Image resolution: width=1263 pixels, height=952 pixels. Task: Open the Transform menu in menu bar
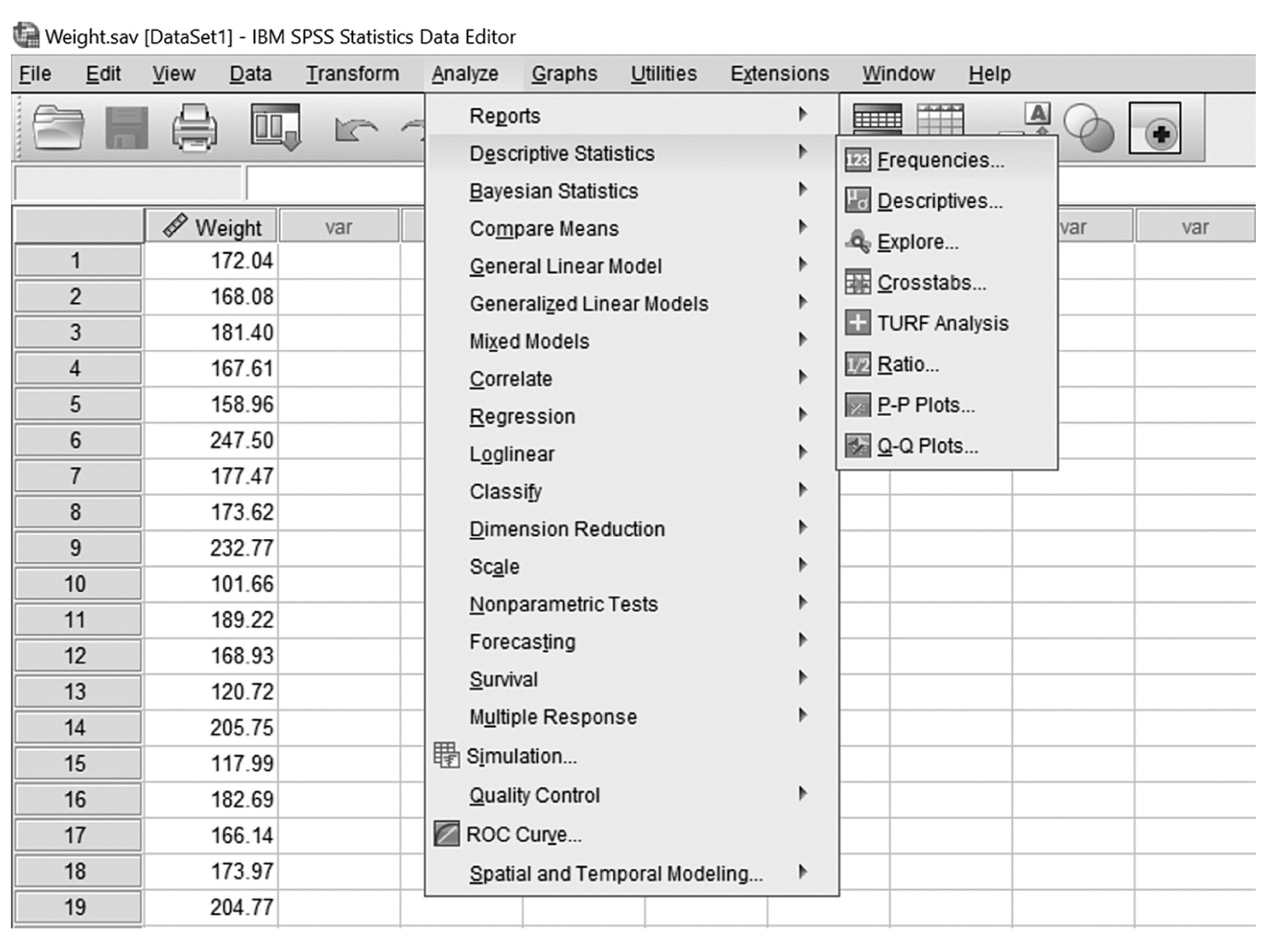[352, 74]
